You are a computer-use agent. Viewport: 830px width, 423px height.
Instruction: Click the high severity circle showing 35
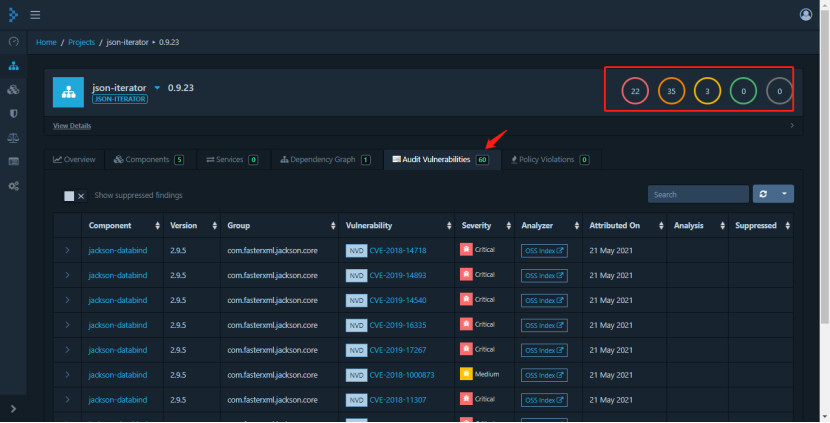coord(671,91)
